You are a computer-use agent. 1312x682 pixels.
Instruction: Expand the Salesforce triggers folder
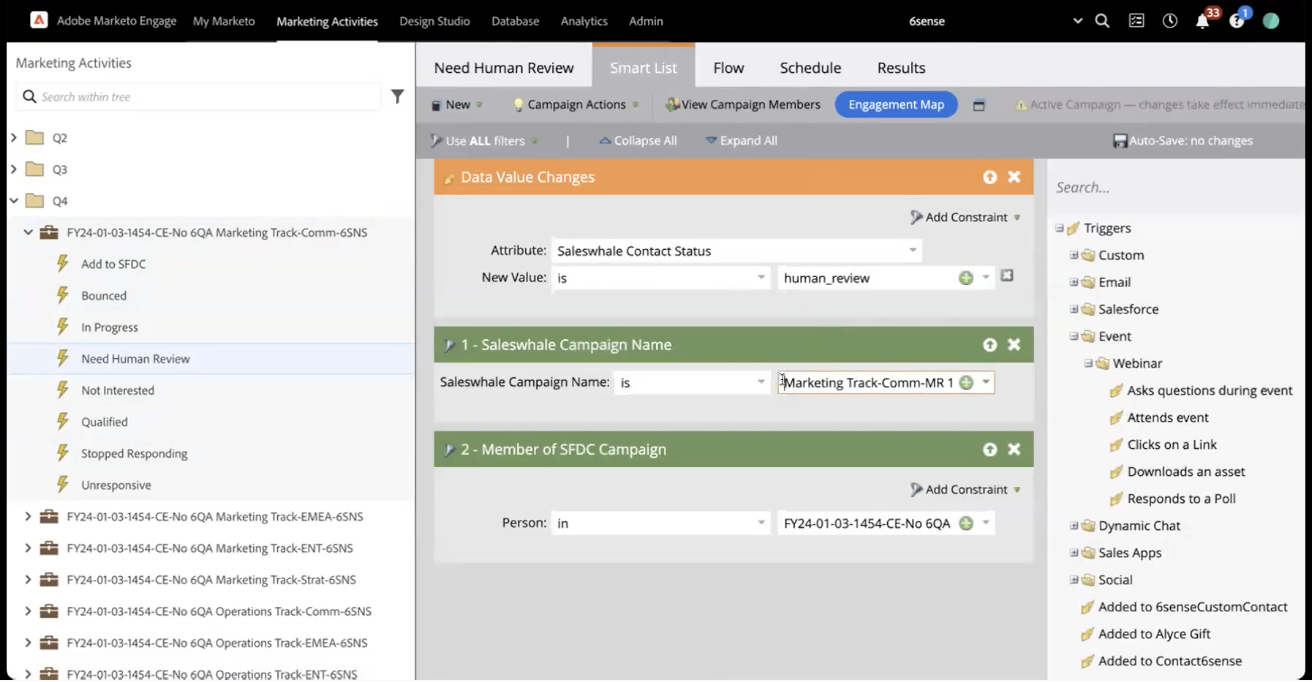pyautogui.click(x=1074, y=309)
